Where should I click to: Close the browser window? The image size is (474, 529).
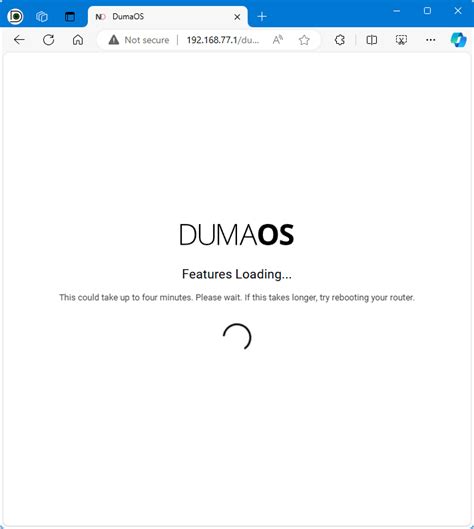(458, 11)
